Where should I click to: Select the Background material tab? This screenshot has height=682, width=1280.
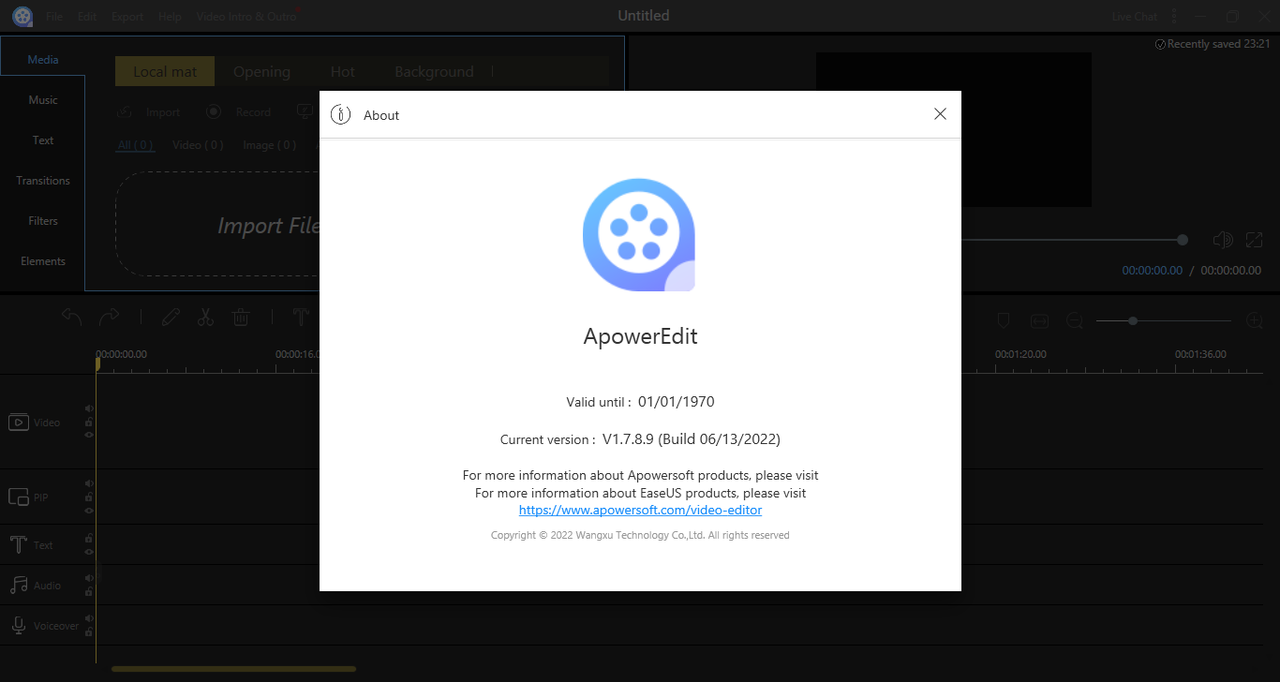pos(434,72)
